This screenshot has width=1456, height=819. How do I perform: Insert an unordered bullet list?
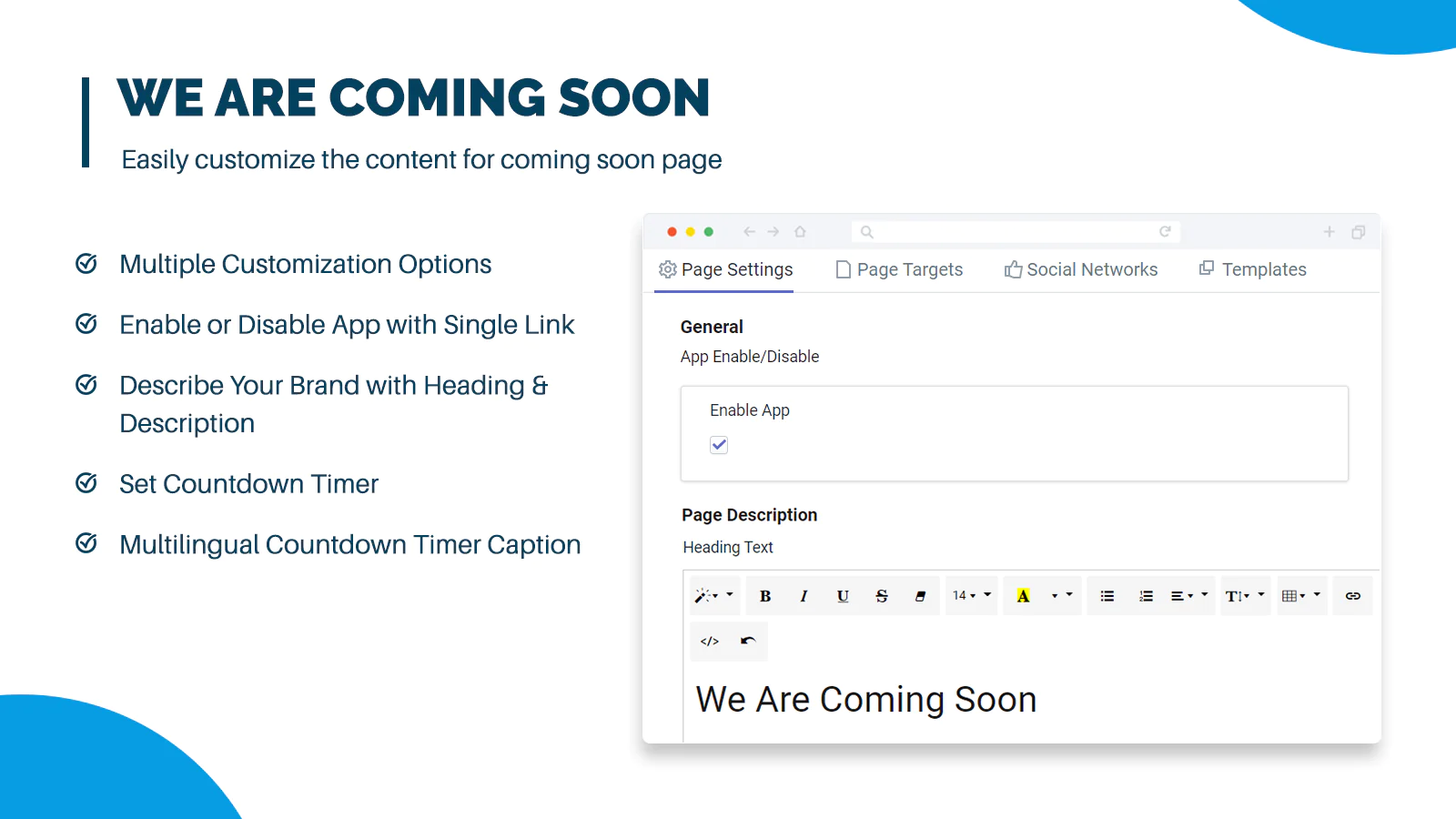(1107, 596)
